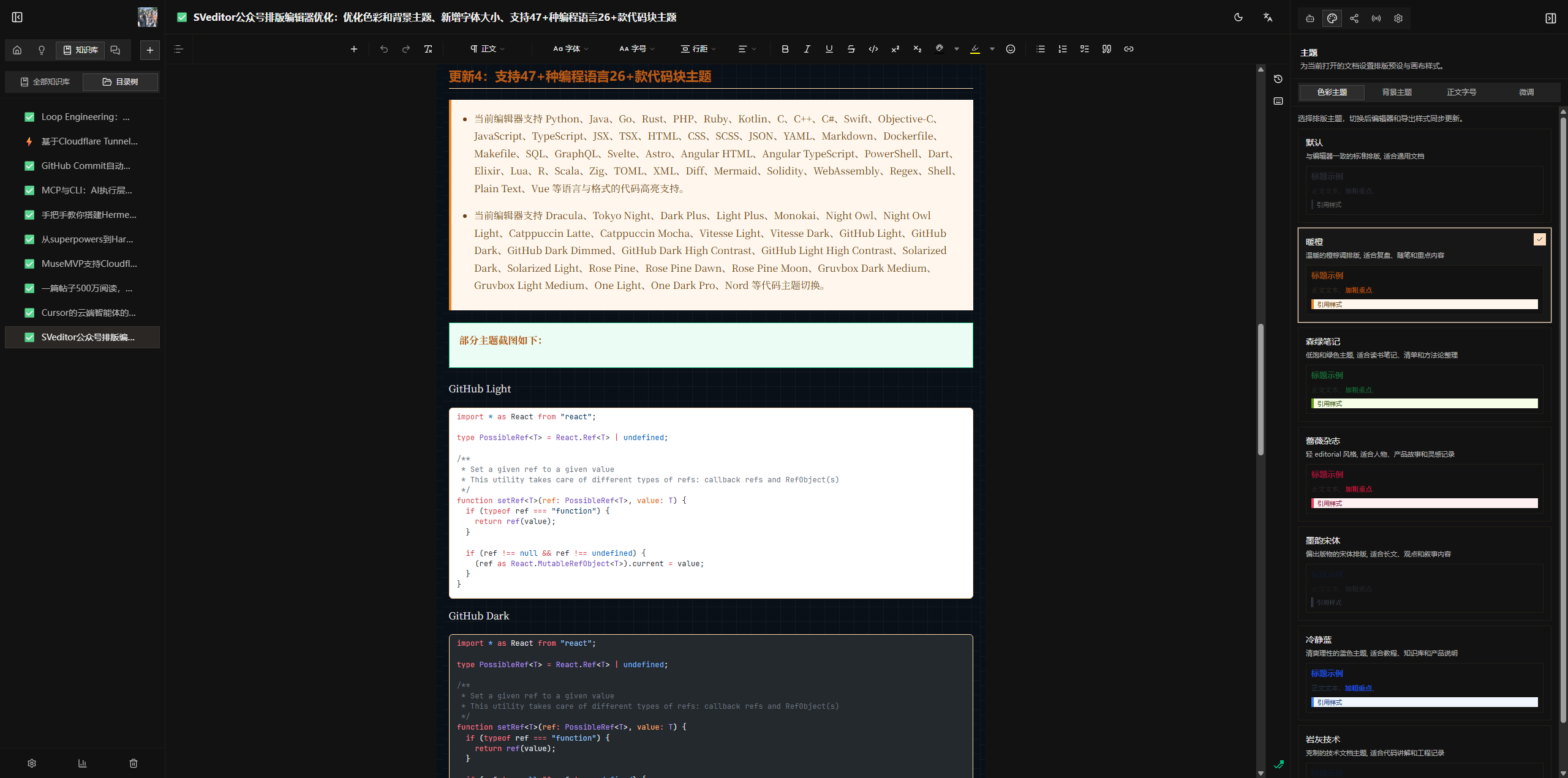Collapse the right sidebar panel
1568x778 pixels.
(1551, 18)
